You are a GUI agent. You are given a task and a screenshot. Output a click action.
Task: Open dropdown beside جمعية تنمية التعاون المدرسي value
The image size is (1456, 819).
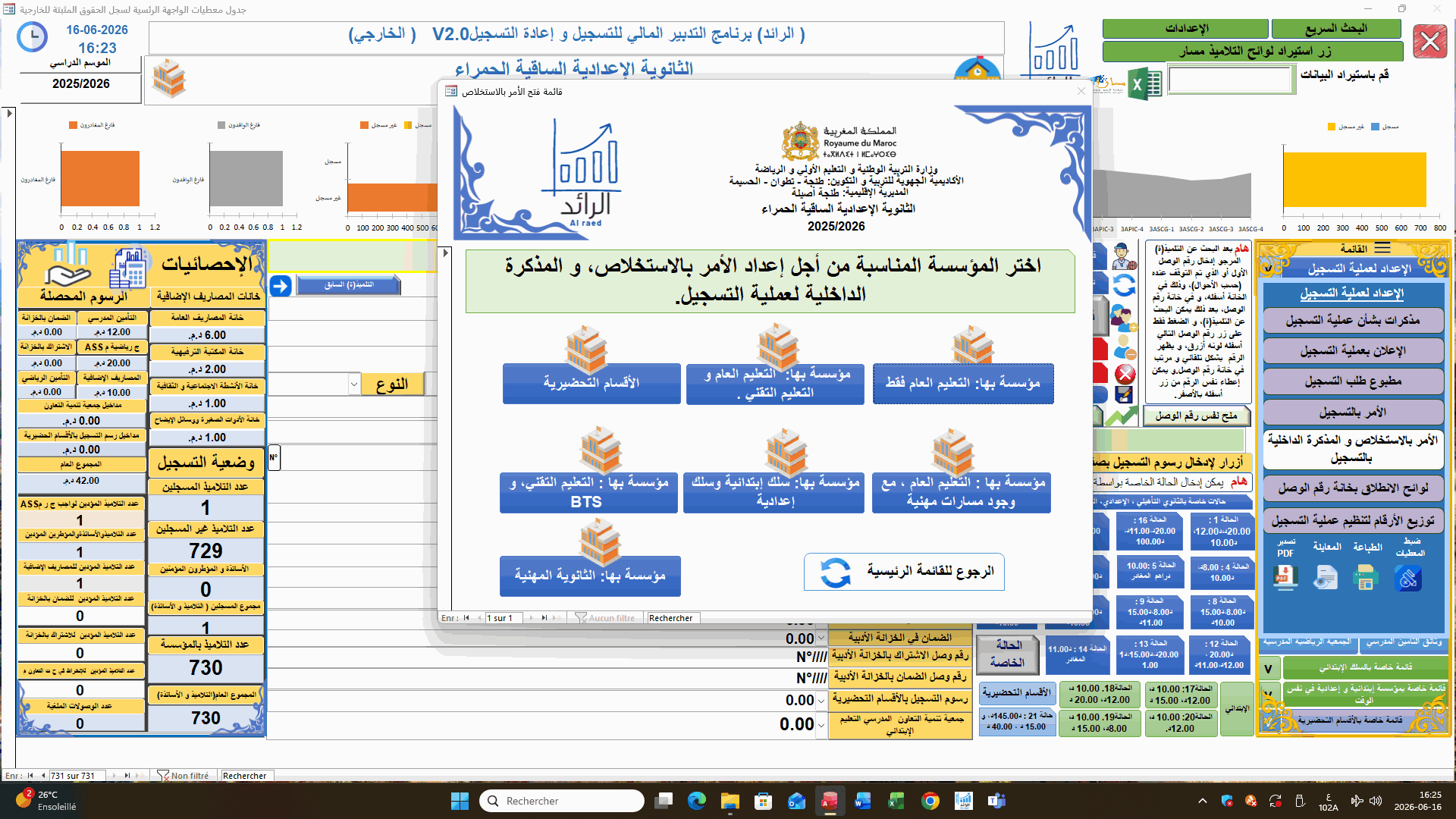pos(821,724)
